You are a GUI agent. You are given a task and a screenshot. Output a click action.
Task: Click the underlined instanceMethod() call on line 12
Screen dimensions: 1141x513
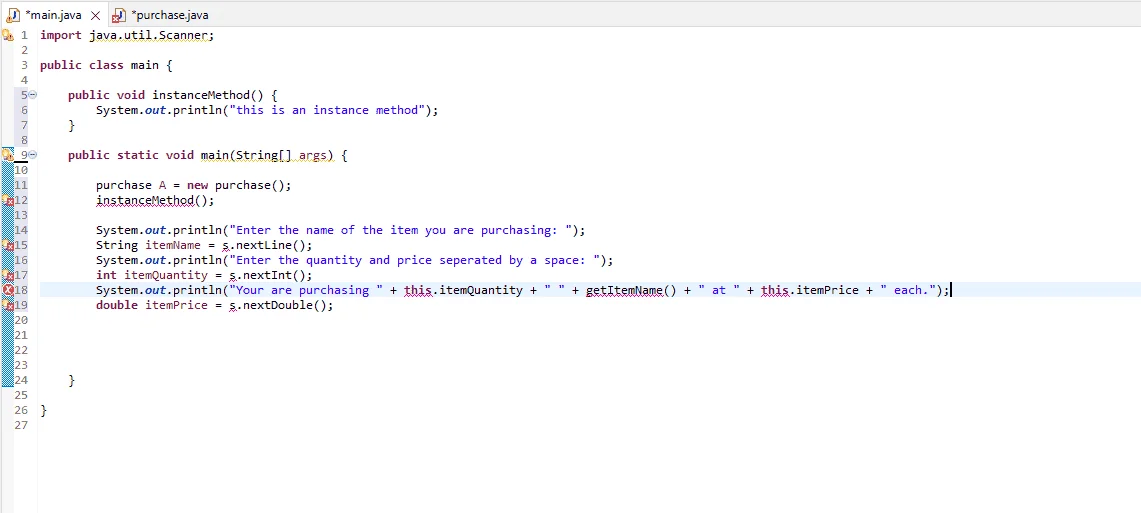coord(152,200)
